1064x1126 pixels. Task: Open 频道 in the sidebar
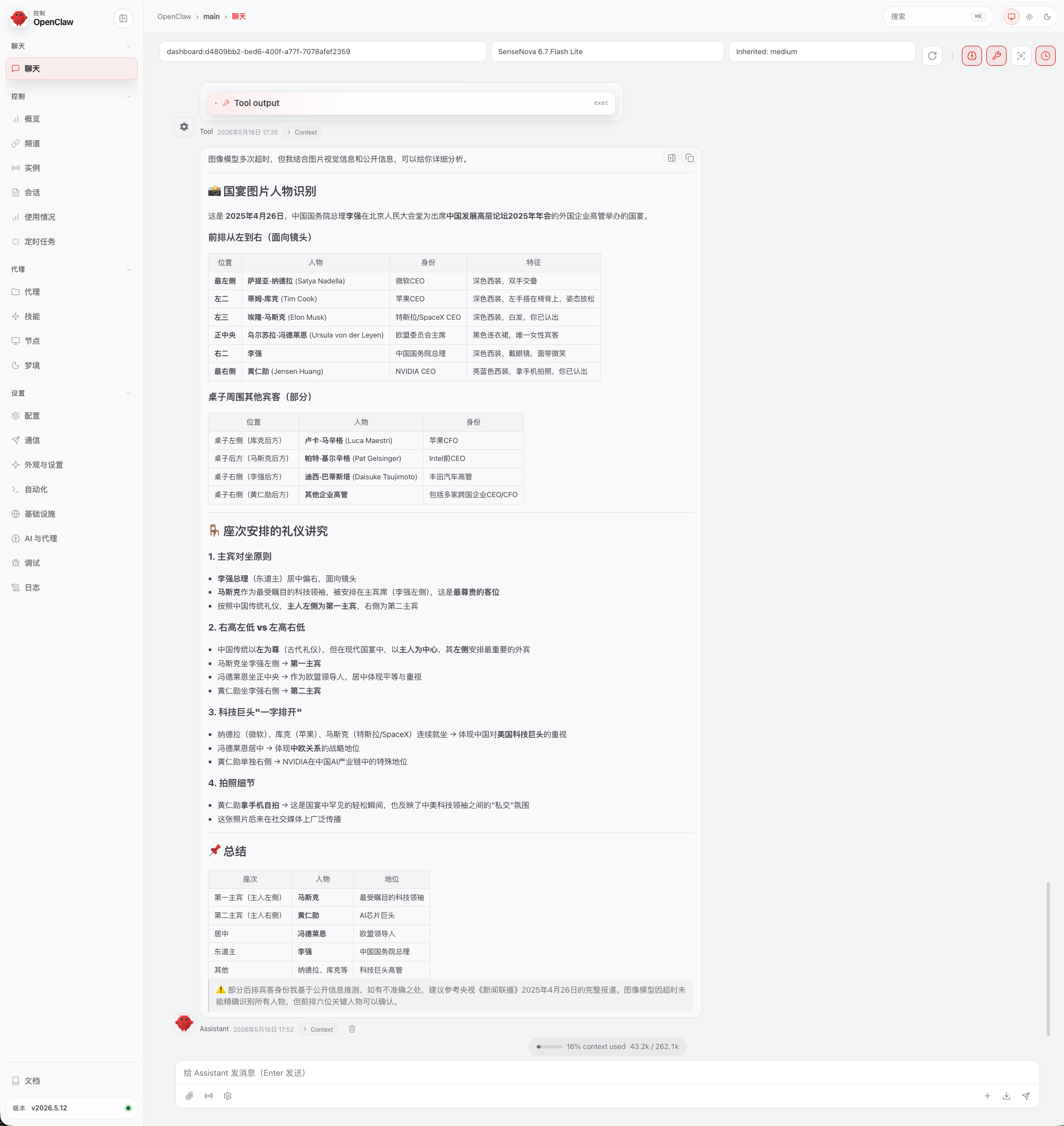point(71,143)
